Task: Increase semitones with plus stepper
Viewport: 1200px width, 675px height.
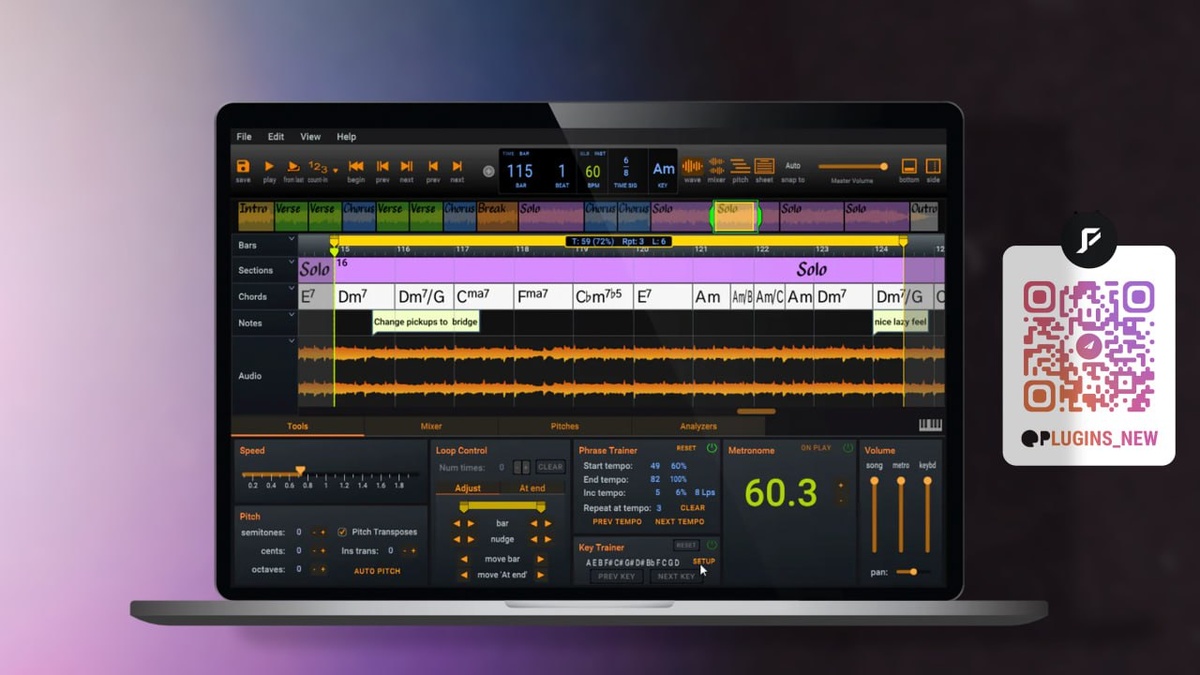Action: 322,532
